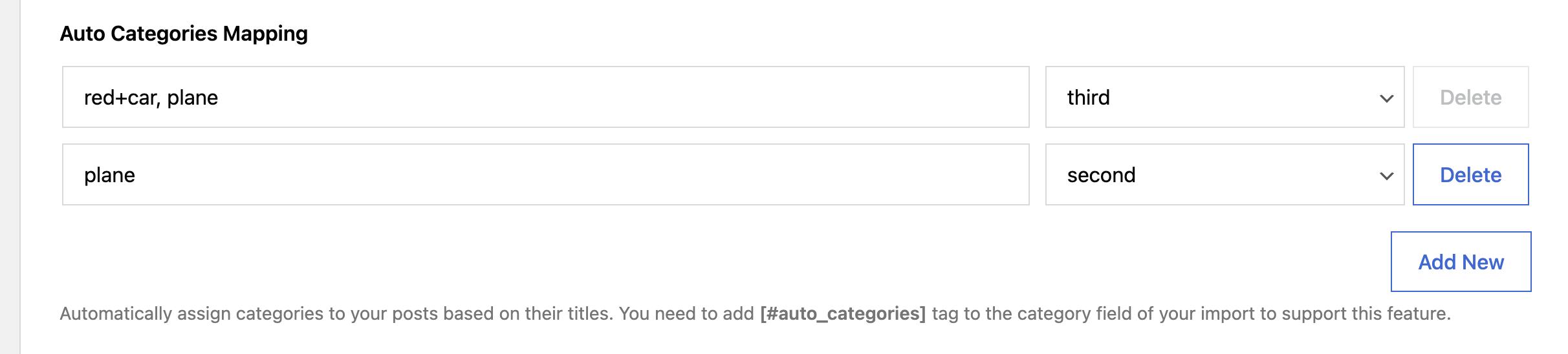Open the "second" category dropdown

(x=1224, y=174)
